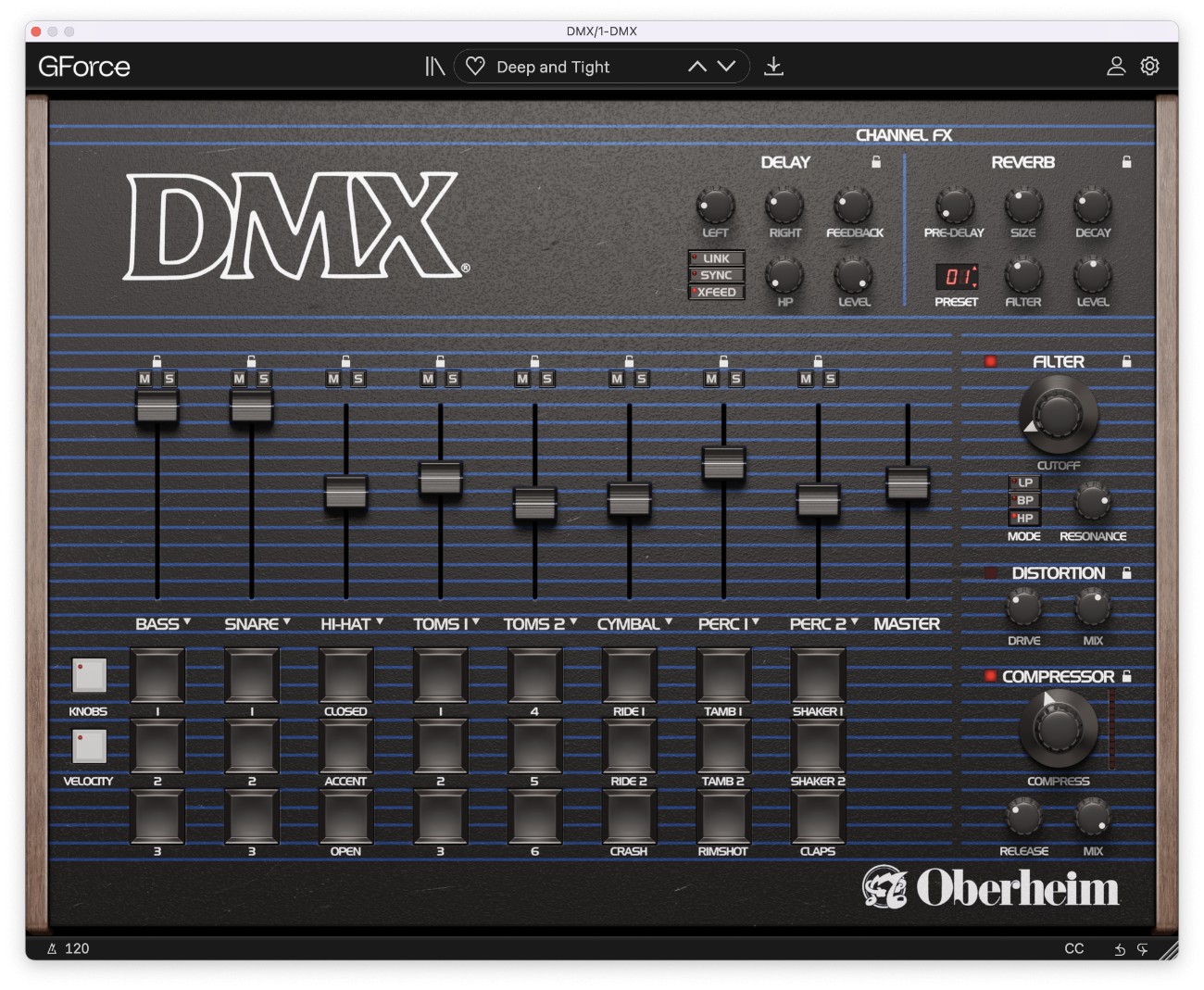The width and height of the screenshot is (1204, 990).
Task: Expand the SNARE channel dropdown arrow
Action: pos(287,621)
